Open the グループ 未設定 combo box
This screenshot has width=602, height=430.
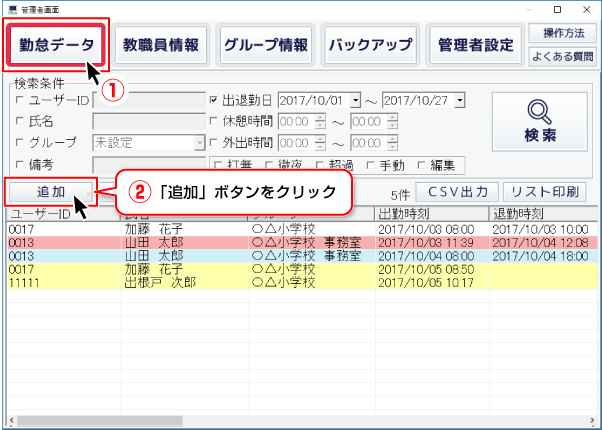(x=199, y=143)
